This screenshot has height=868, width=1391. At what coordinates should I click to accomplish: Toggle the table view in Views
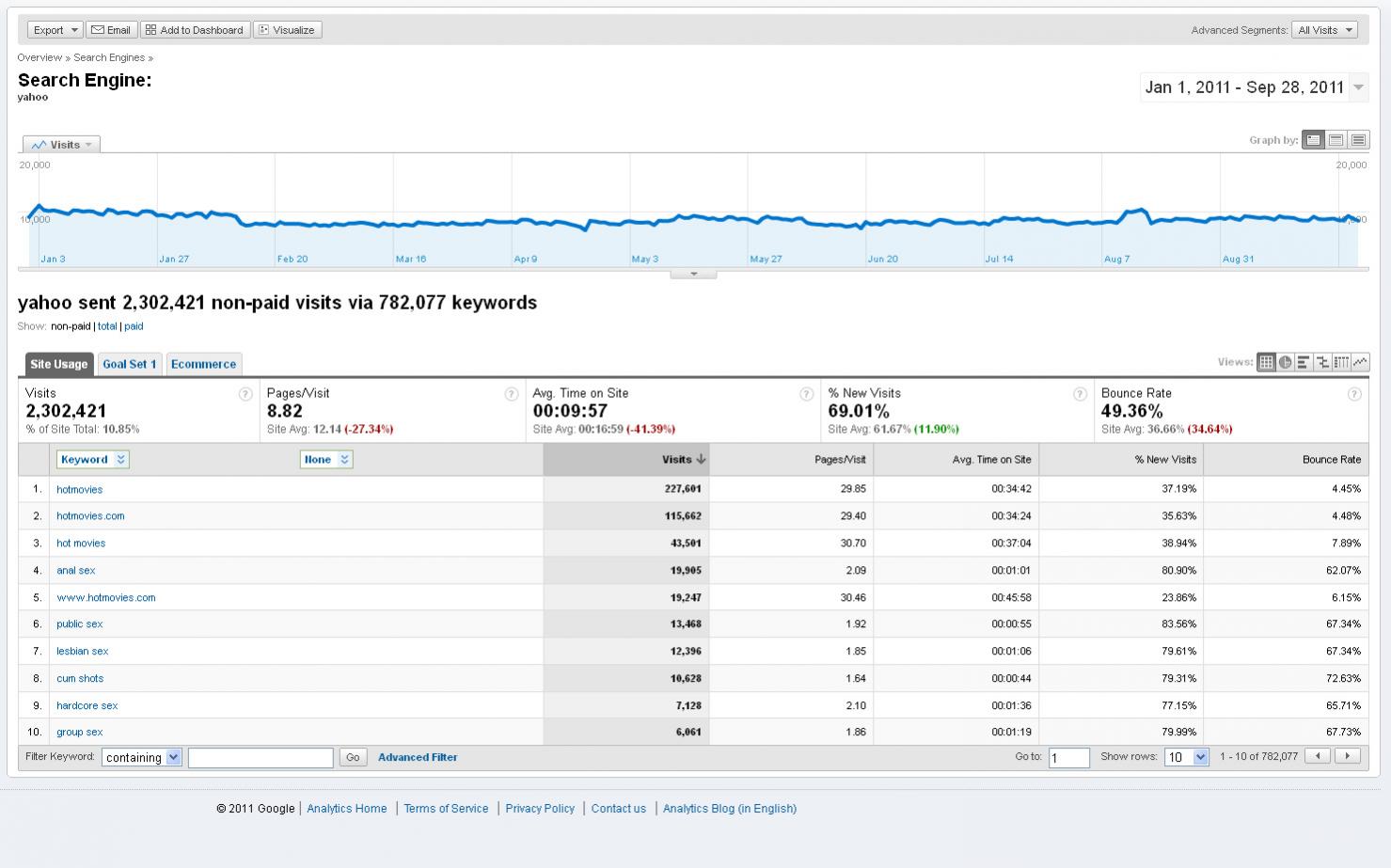pyautogui.click(x=1266, y=362)
